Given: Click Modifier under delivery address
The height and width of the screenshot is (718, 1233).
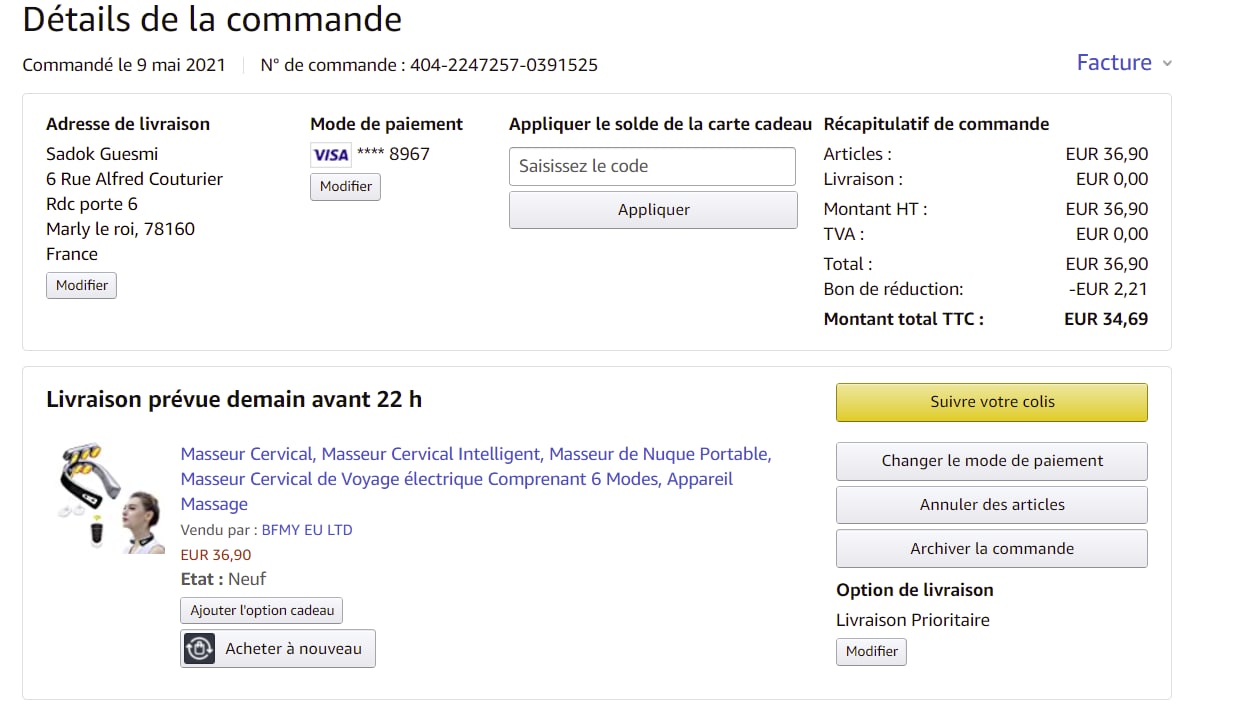Looking at the screenshot, I should 81,285.
